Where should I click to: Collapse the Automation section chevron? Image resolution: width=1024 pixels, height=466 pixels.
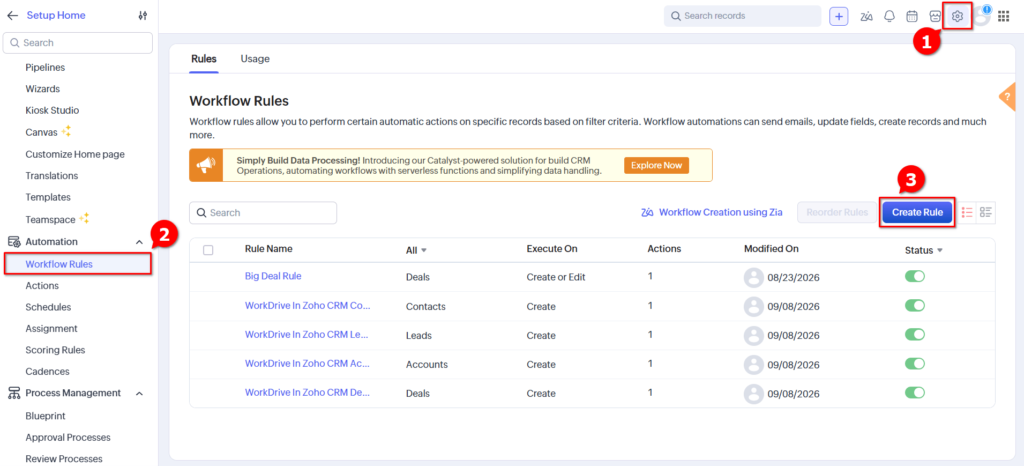pyautogui.click(x=139, y=242)
